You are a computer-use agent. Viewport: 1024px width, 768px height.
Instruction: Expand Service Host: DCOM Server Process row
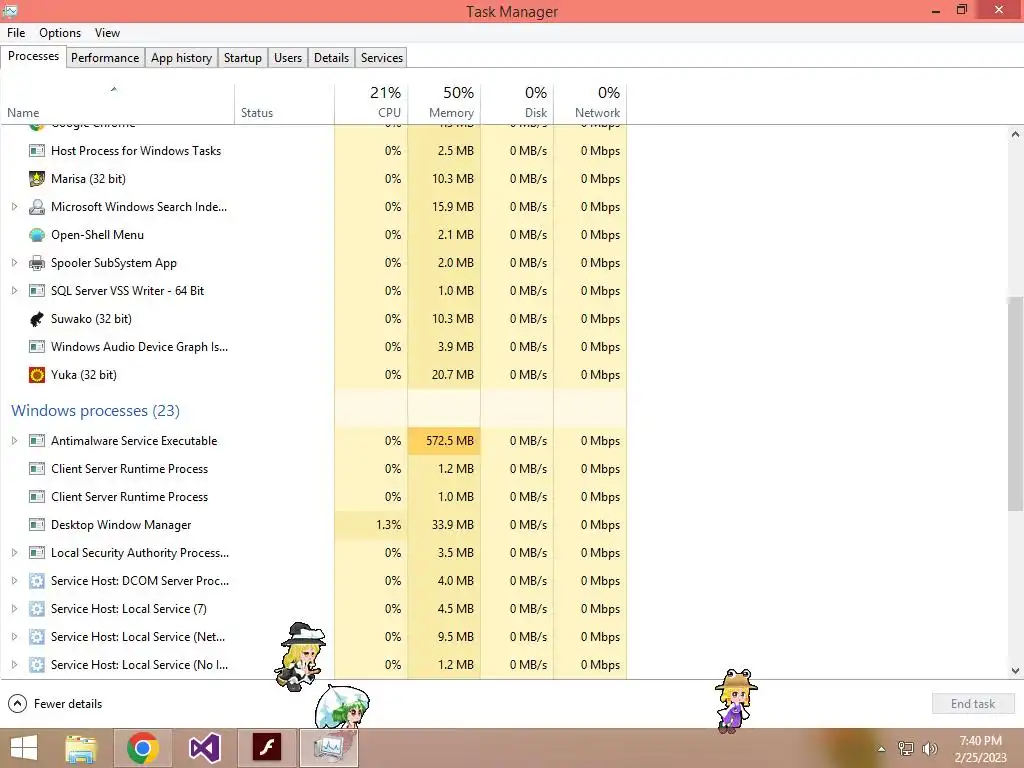(14, 581)
